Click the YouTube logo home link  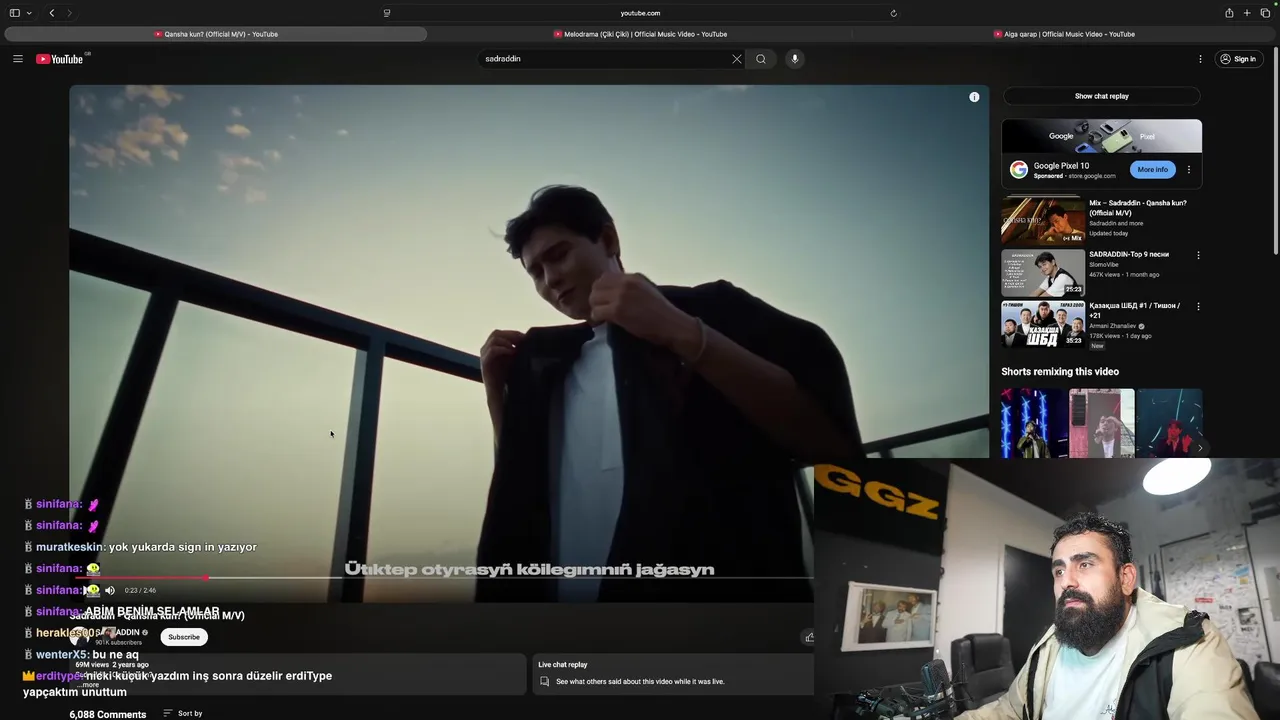(x=60, y=59)
